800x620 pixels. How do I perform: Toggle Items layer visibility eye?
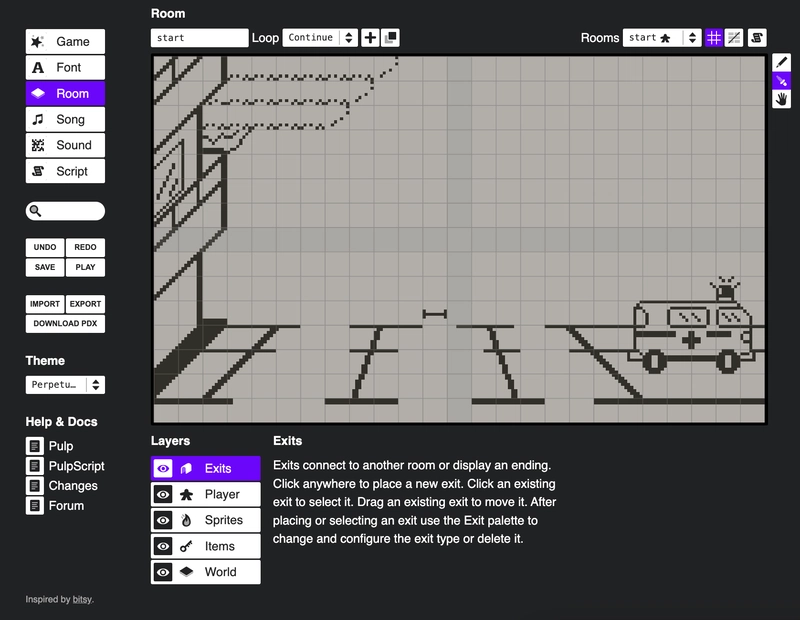point(163,546)
